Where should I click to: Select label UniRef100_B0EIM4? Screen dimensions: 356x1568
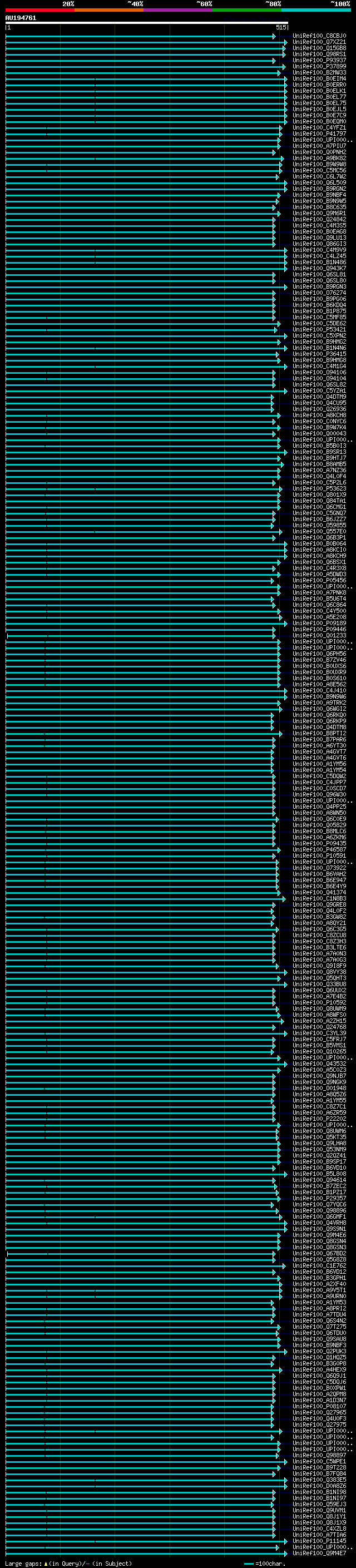[319, 78]
